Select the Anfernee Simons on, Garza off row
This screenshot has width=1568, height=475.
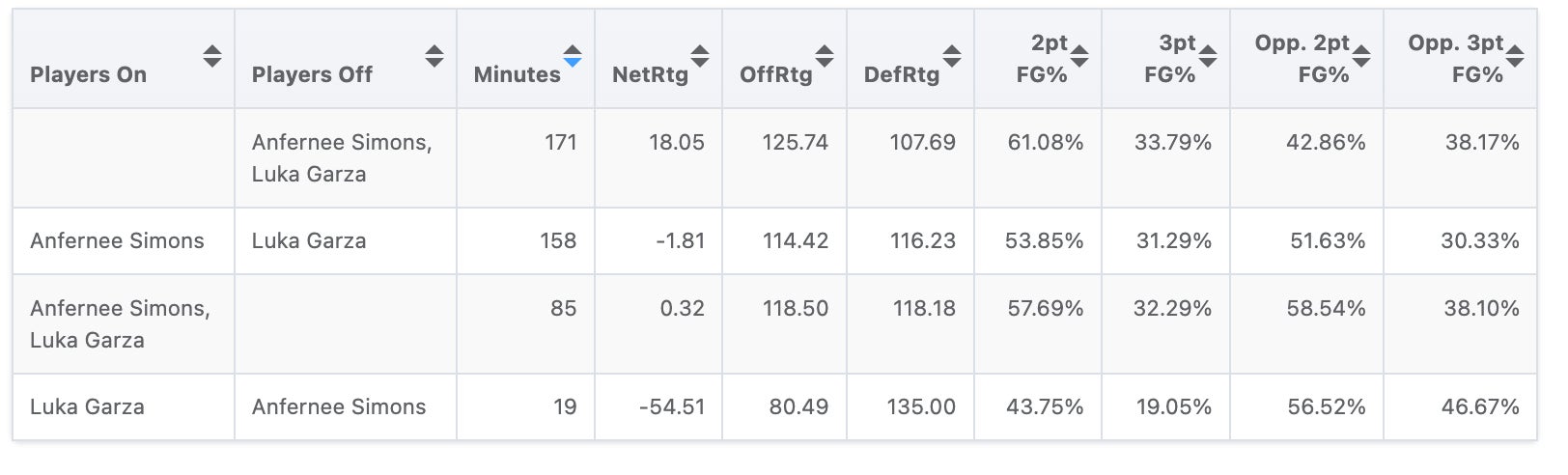pos(117,241)
